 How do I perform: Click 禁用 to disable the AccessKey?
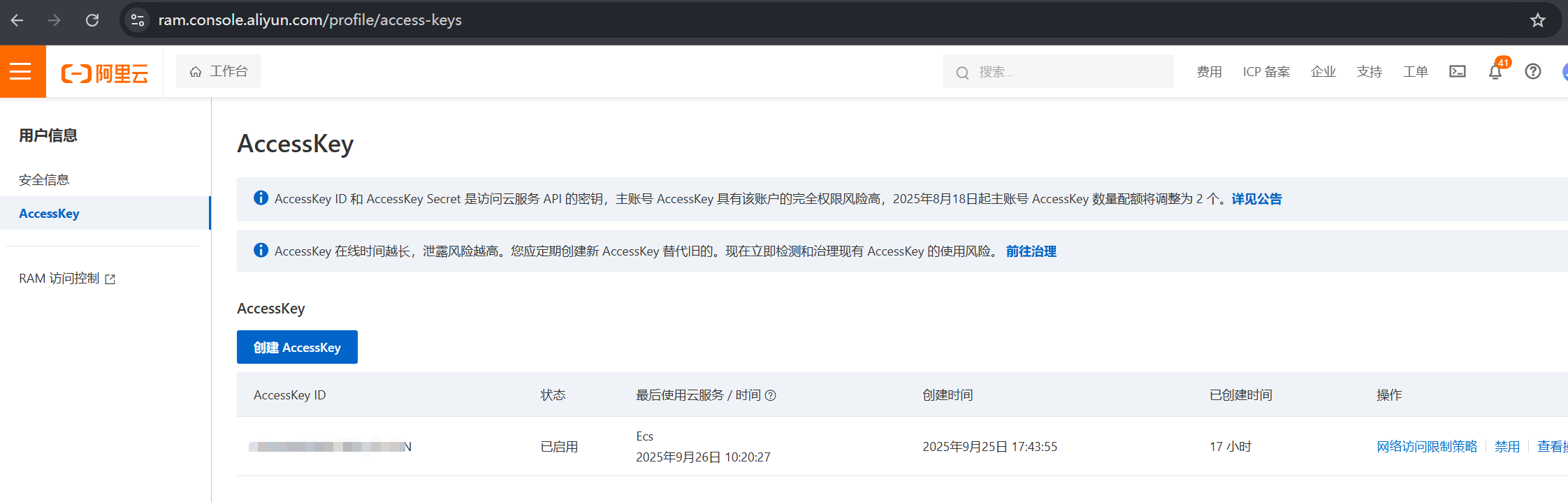click(1507, 447)
